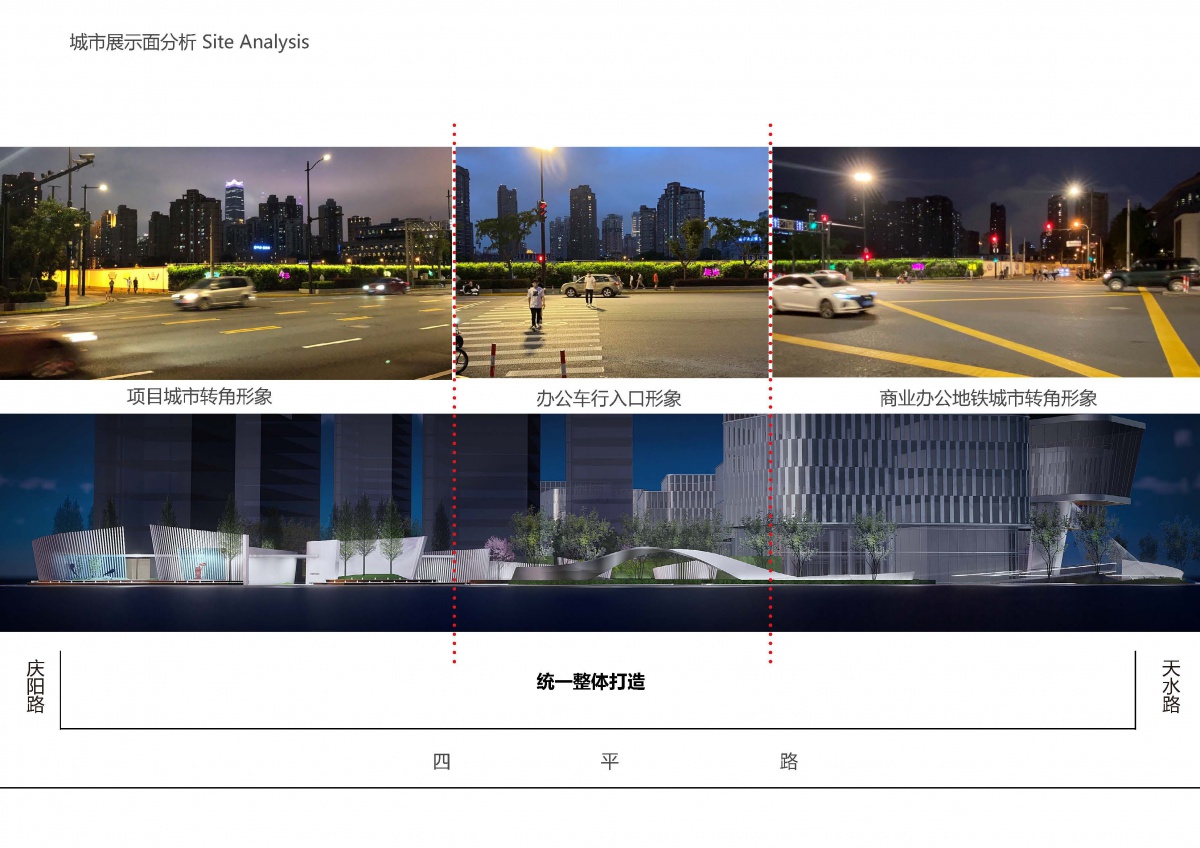This screenshot has width=1200, height=848.
Task: Select the caption '项目城市转角形象'
Action: coord(200,396)
